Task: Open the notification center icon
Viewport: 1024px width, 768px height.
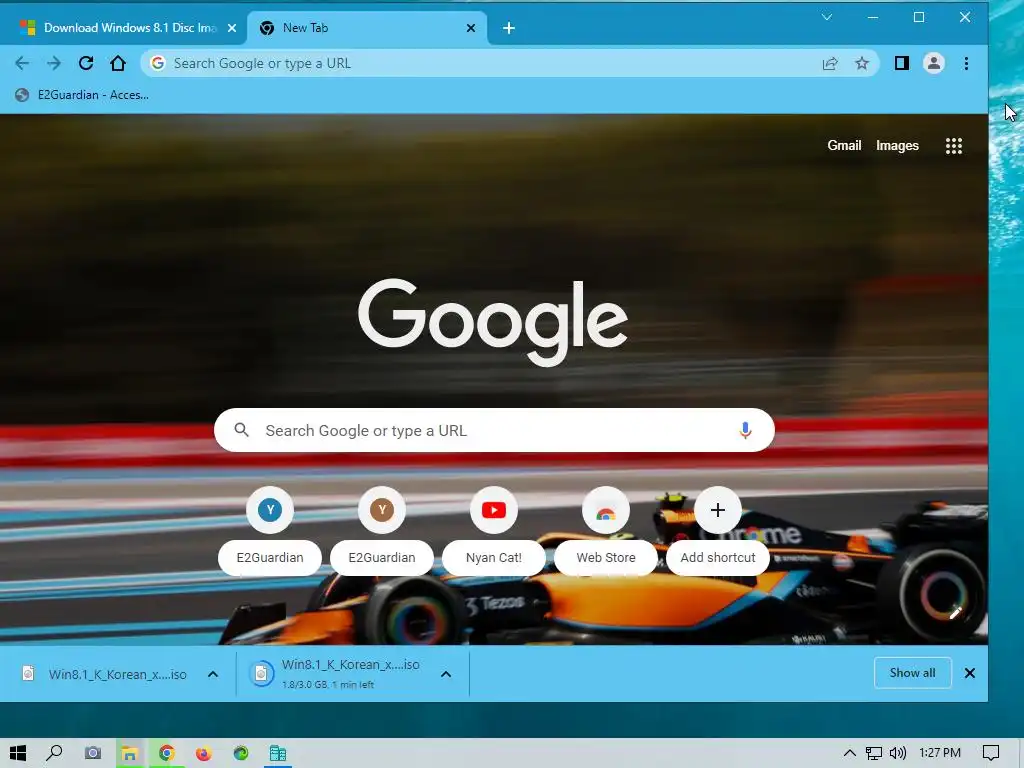Action: tap(991, 753)
